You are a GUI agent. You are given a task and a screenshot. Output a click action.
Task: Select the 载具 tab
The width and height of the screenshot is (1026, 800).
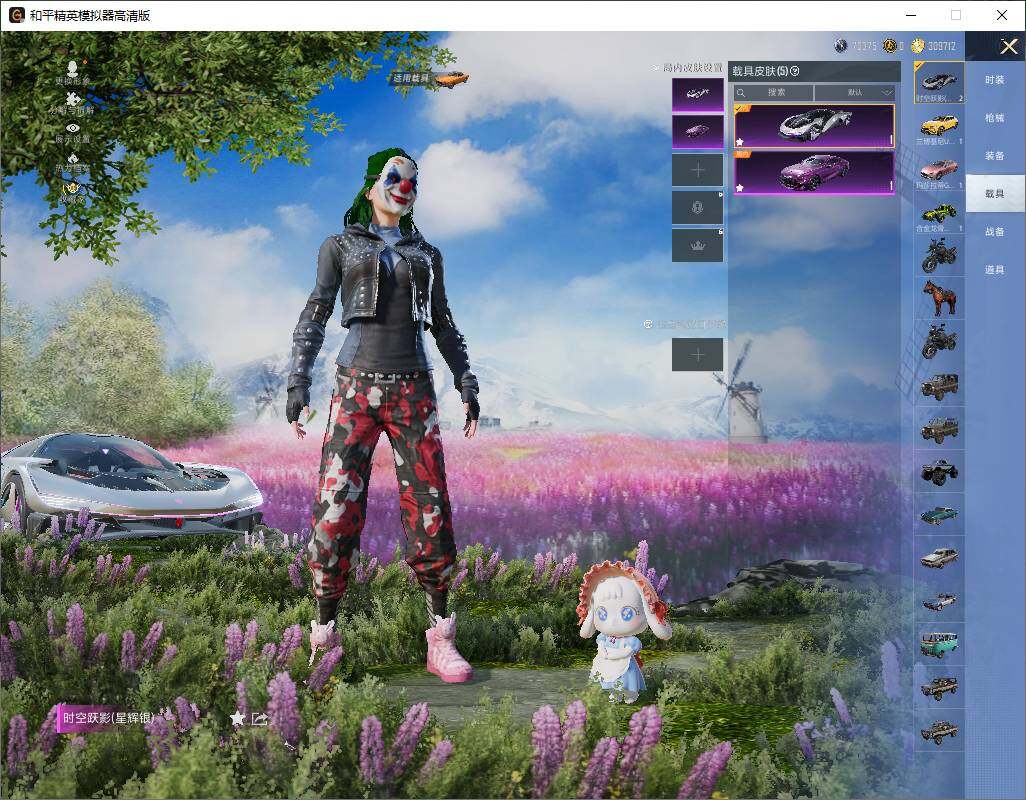coord(995,194)
